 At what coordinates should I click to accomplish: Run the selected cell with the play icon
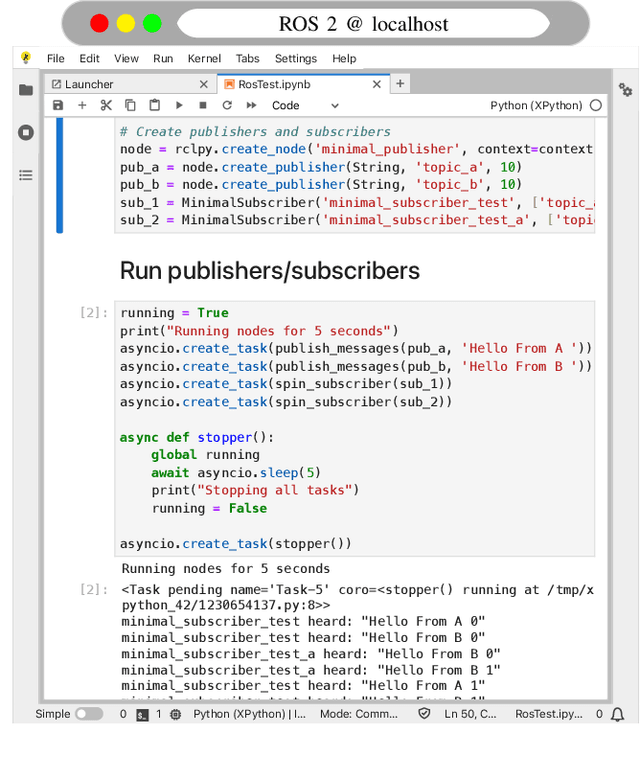pos(179,105)
